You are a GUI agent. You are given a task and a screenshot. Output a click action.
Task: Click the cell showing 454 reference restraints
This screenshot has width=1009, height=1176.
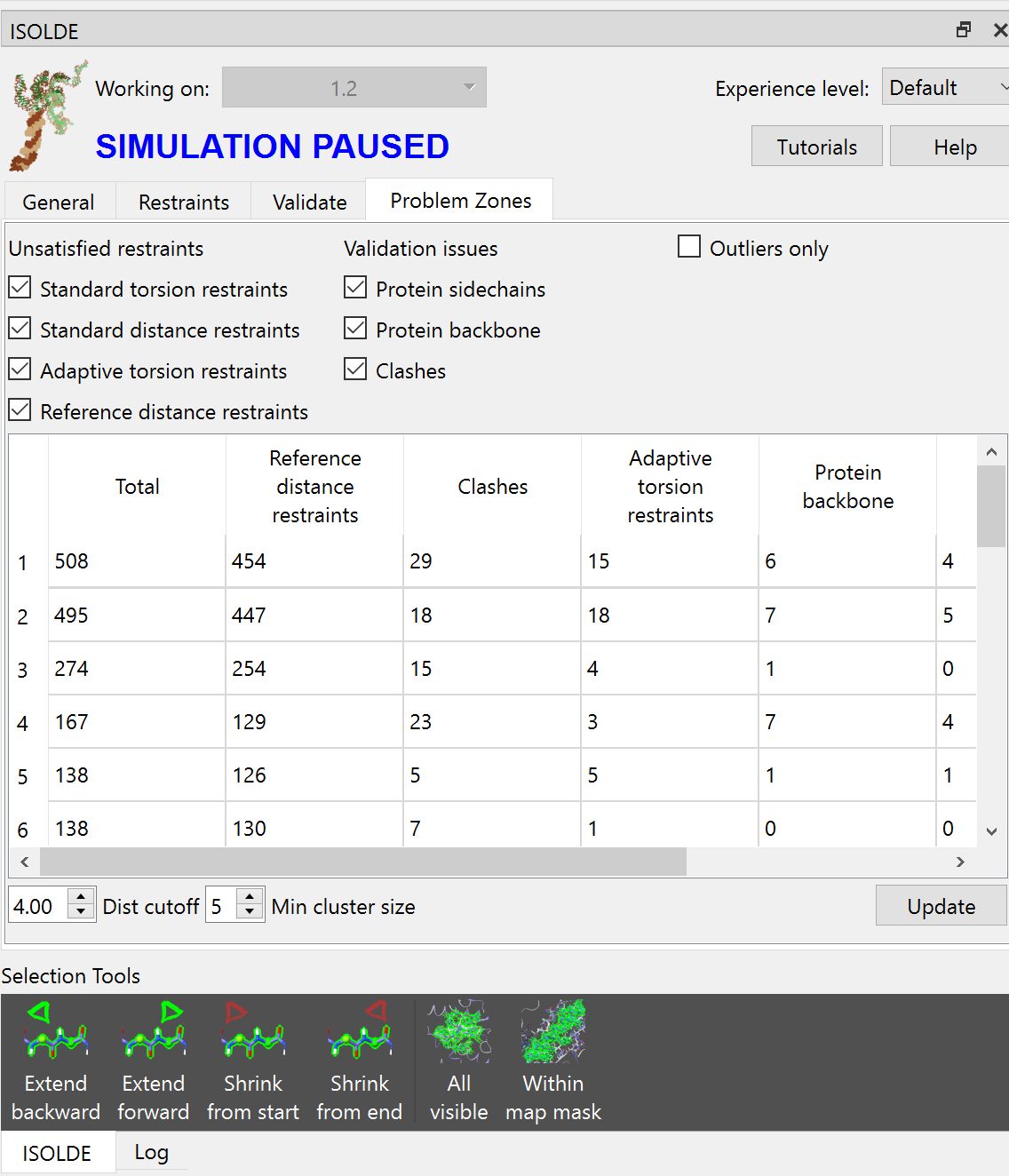coord(314,561)
